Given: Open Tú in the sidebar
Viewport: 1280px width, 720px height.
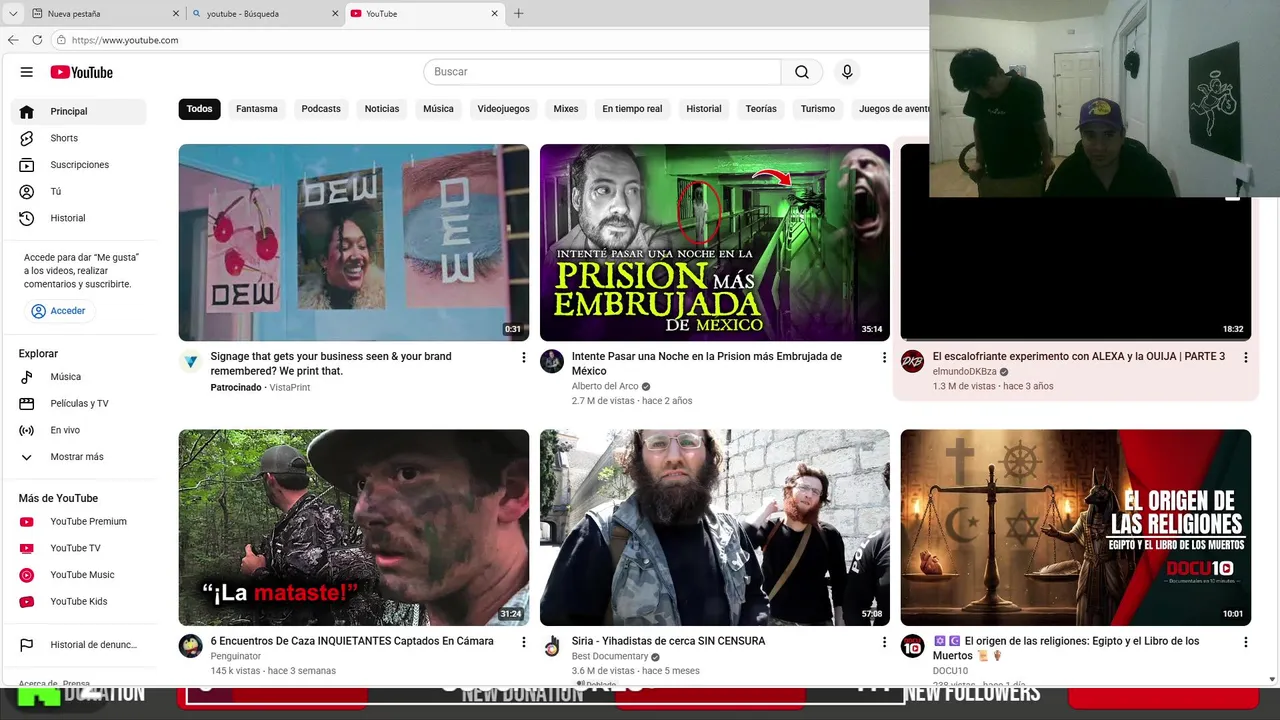Looking at the screenshot, I should pos(79,191).
